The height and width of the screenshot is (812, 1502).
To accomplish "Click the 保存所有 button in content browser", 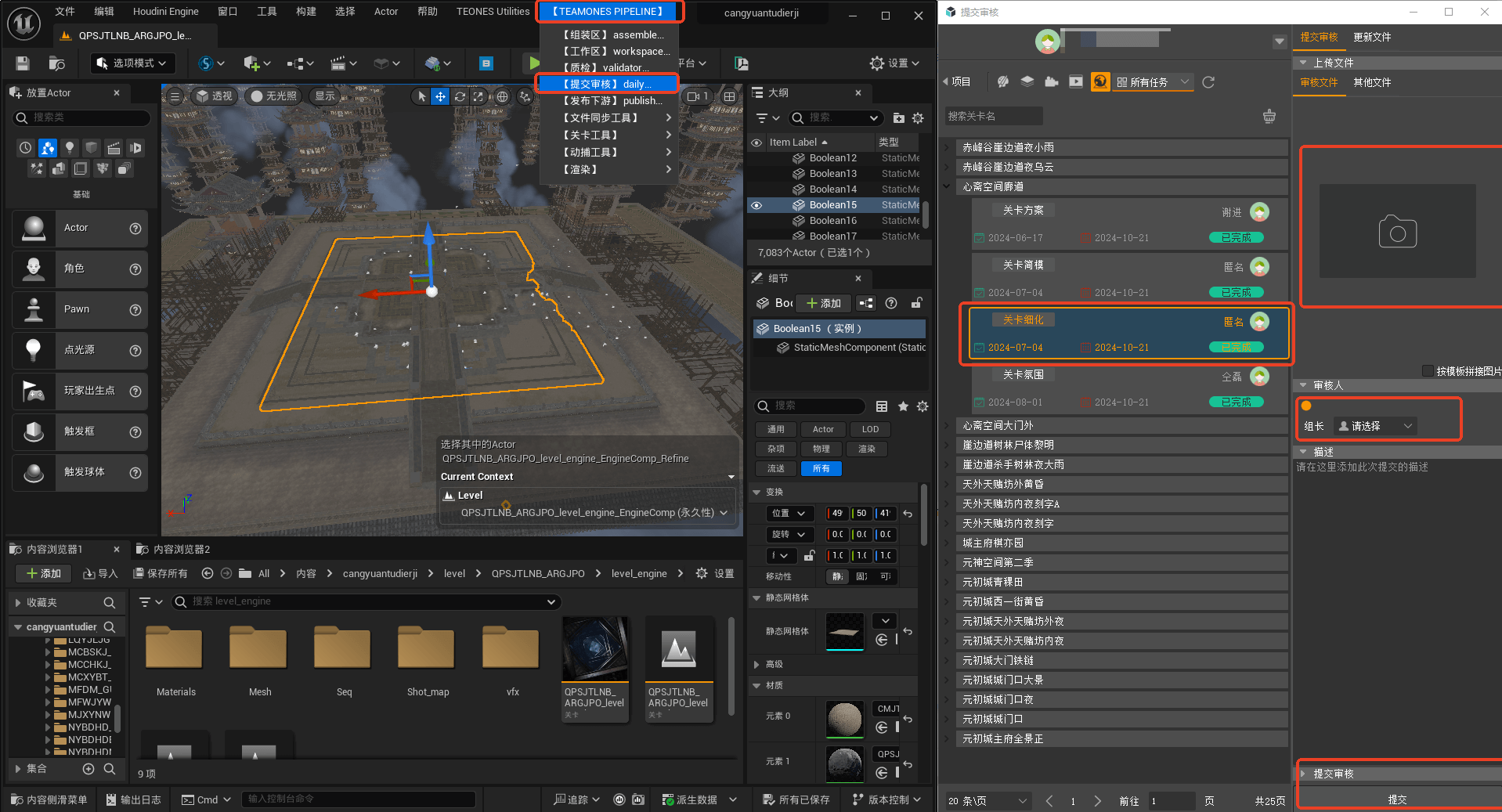I will click(x=161, y=574).
